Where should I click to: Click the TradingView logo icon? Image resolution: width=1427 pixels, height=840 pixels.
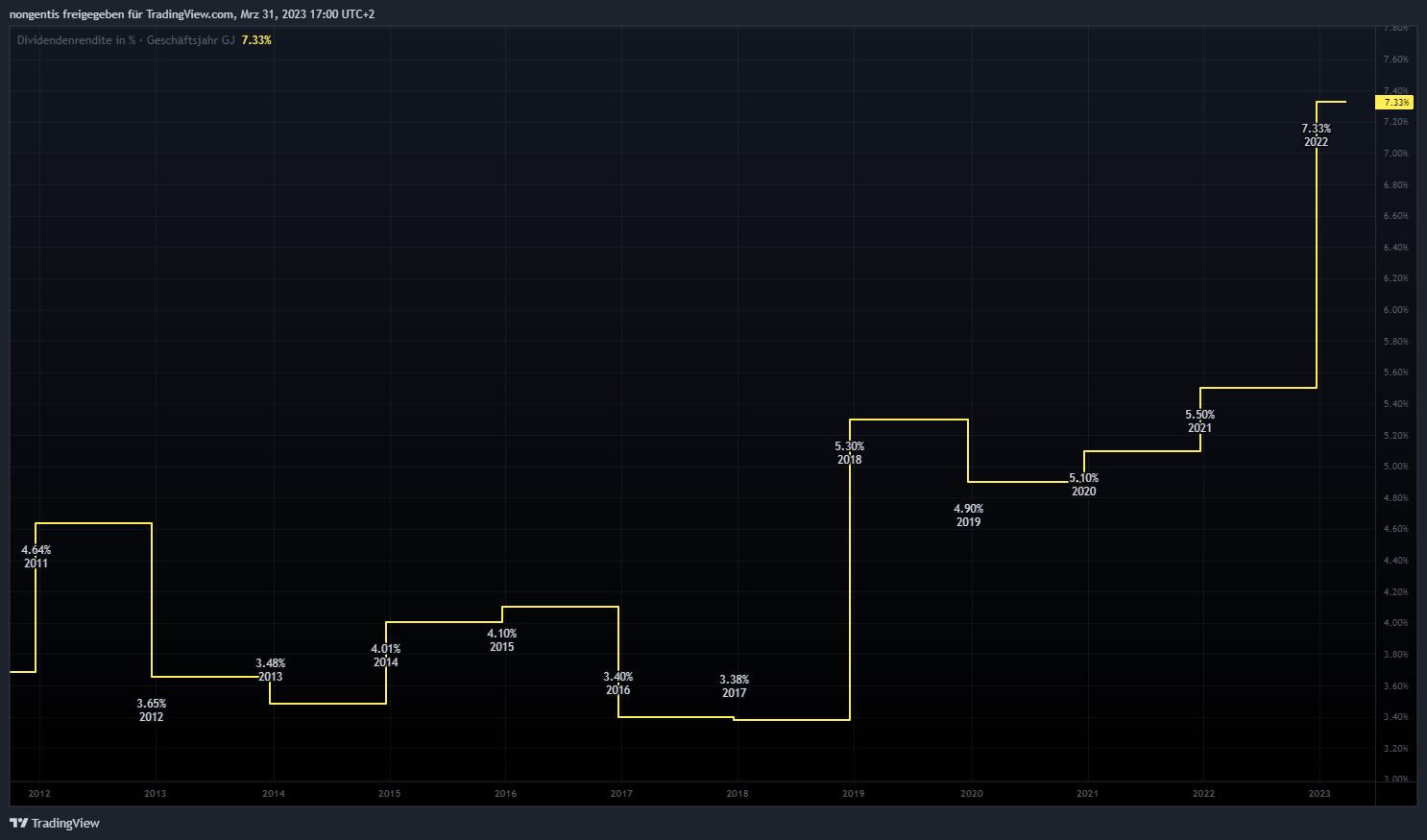click(x=18, y=823)
